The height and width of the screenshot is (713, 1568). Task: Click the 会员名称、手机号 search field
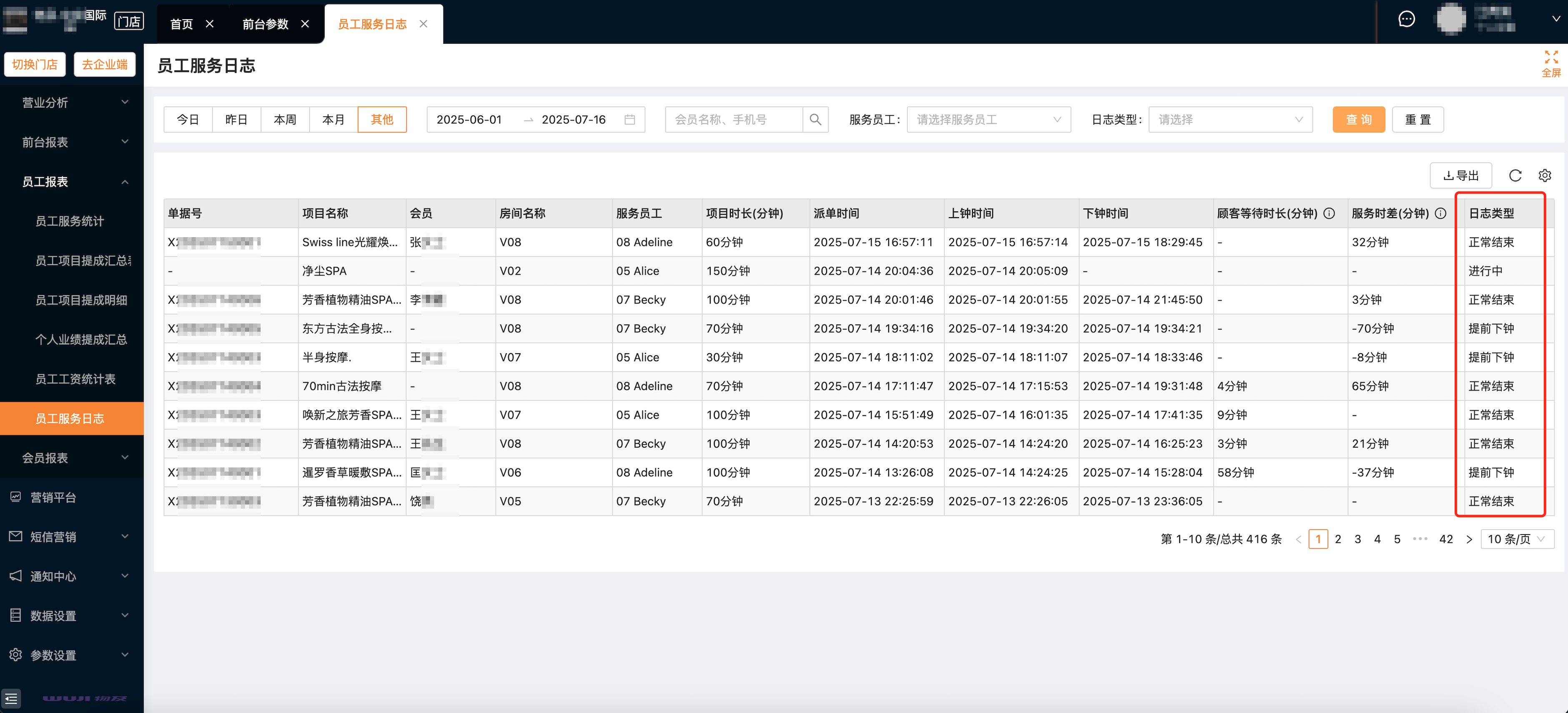(734, 119)
